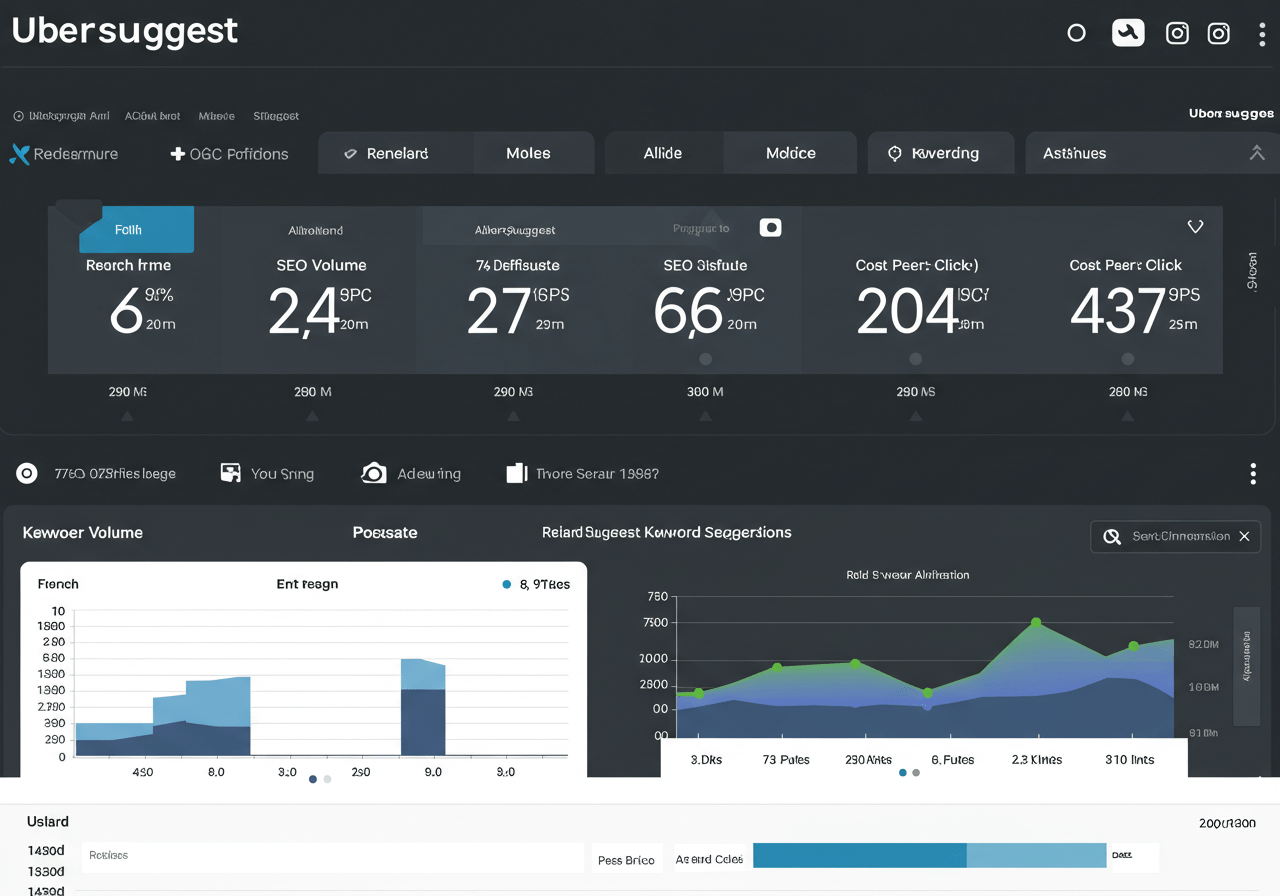Image resolution: width=1280 pixels, height=896 pixels.
Task: Click the SEO Sisfude value 6,6
Action: click(x=688, y=311)
